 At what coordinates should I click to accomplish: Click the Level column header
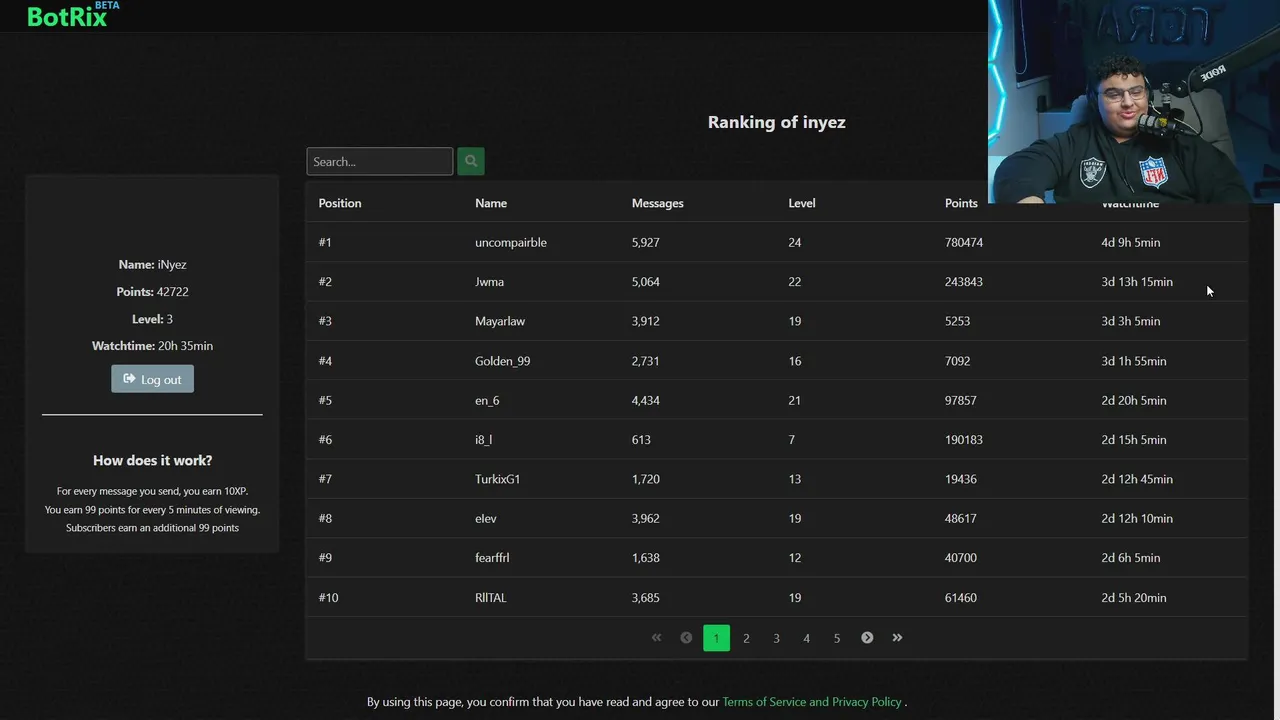(x=801, y=203)
